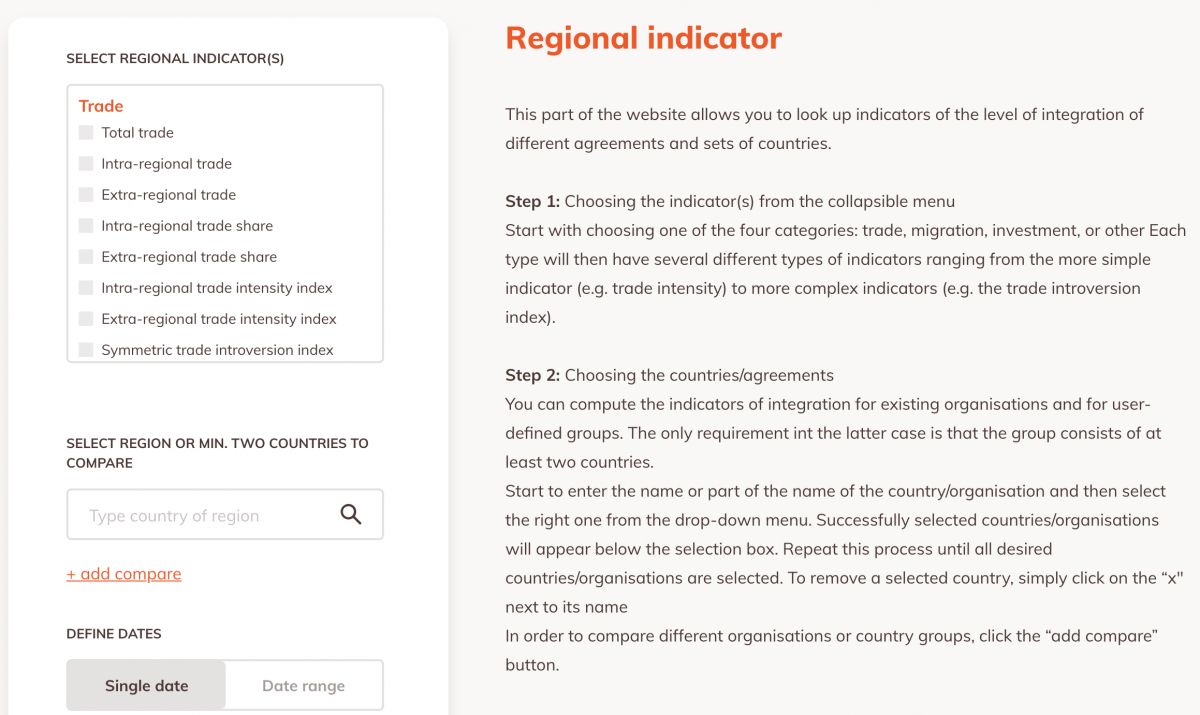This screenshot has height=715, width=1200.
Task: Click the Step 1 instruction heading
Action: pyautogui.click(x=533, y=201)
